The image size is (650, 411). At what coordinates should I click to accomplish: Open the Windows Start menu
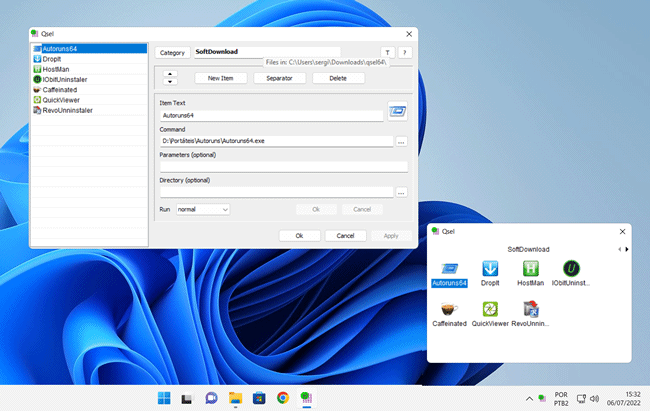click(164, 398)
